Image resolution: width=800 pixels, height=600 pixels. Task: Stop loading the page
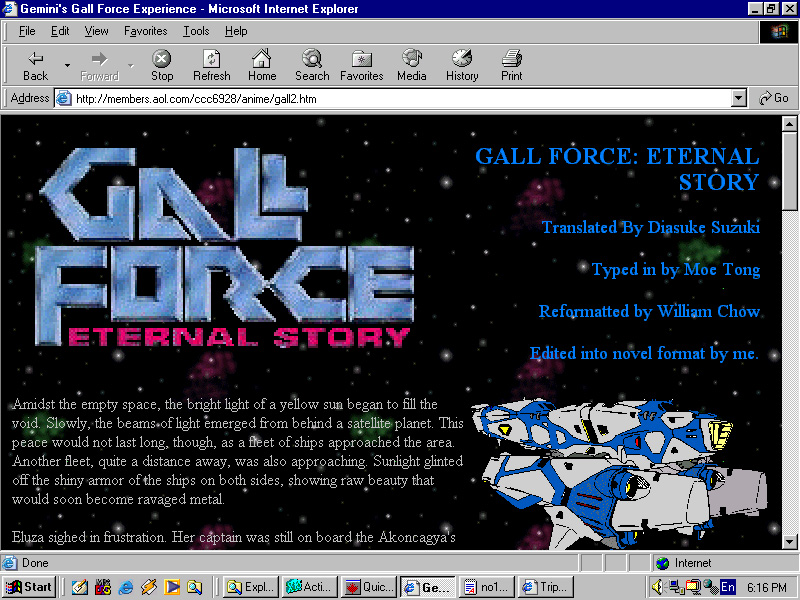coord(162,66)
